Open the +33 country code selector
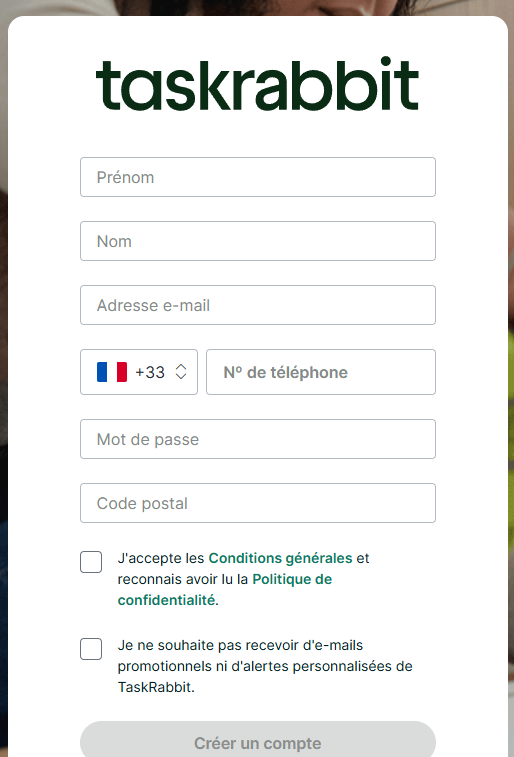 (139, 372)
